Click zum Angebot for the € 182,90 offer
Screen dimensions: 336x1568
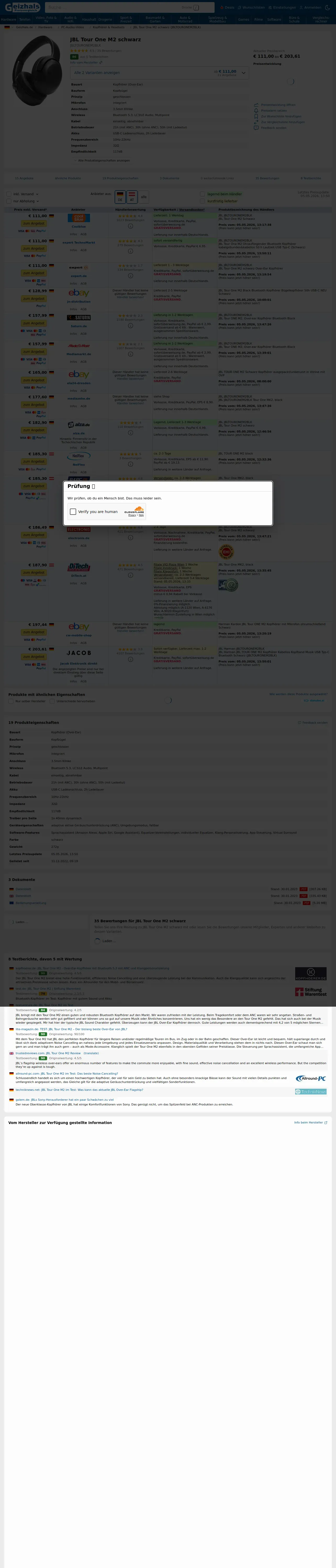point(33,430)
